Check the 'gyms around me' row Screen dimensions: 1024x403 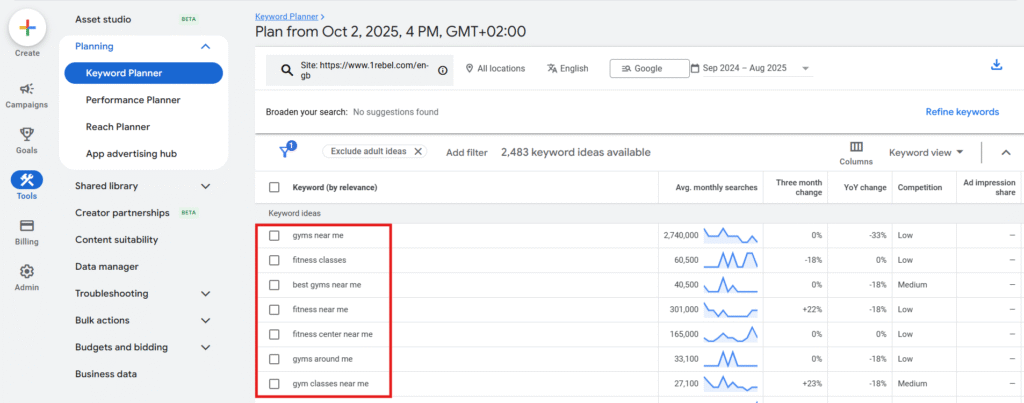[274, 359]
